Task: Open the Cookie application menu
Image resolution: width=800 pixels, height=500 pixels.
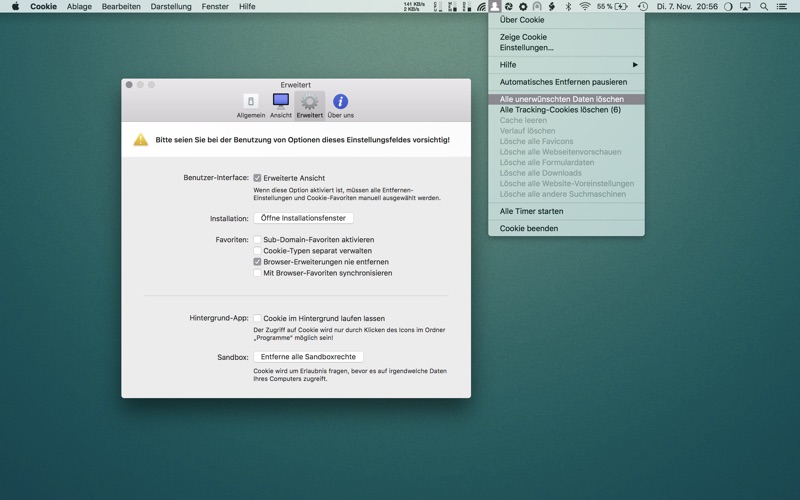Action: click(x=43, y=6)
